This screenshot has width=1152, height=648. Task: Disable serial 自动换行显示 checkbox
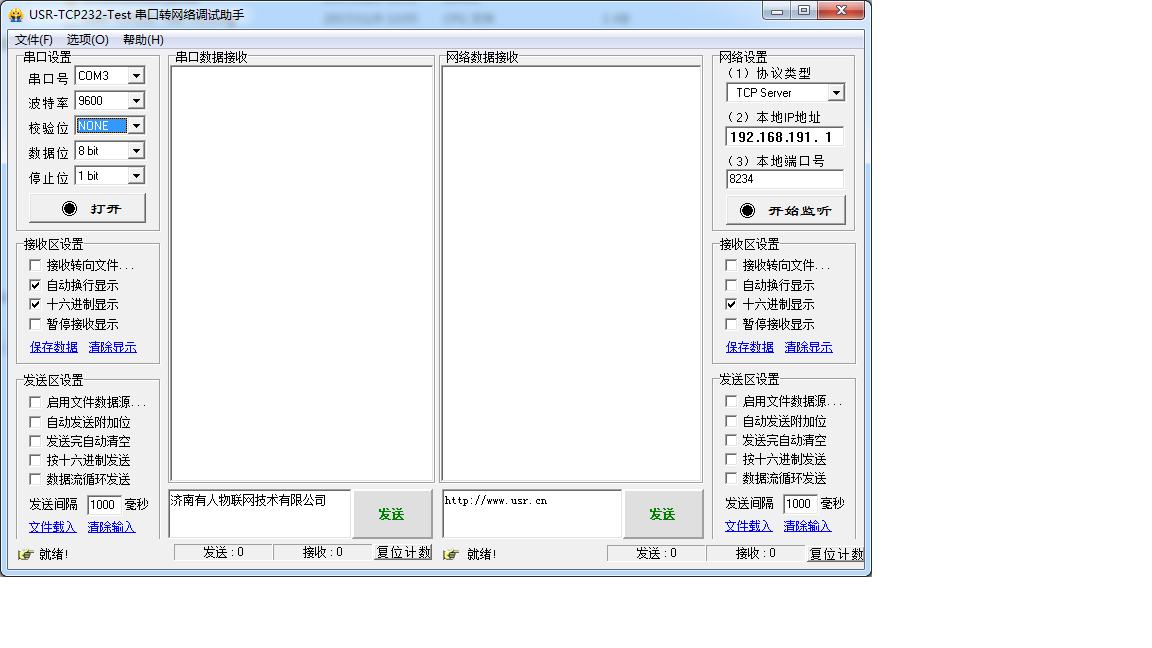[x=36, y=285]
